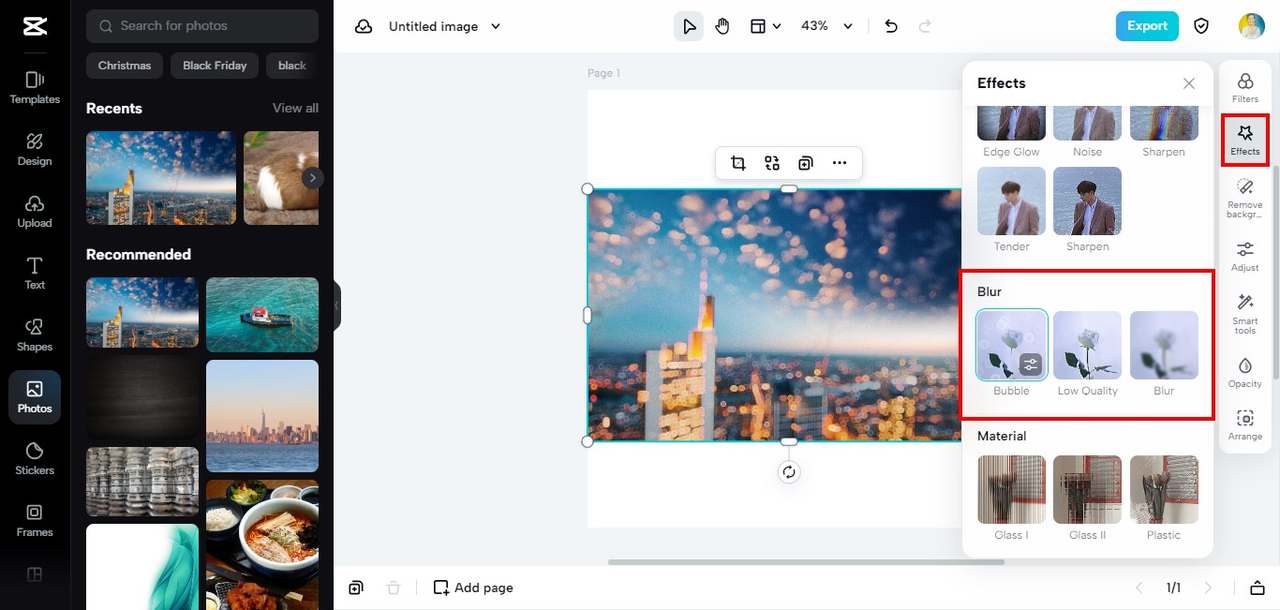Open the Arrange panel

[x=1245, y=425]
